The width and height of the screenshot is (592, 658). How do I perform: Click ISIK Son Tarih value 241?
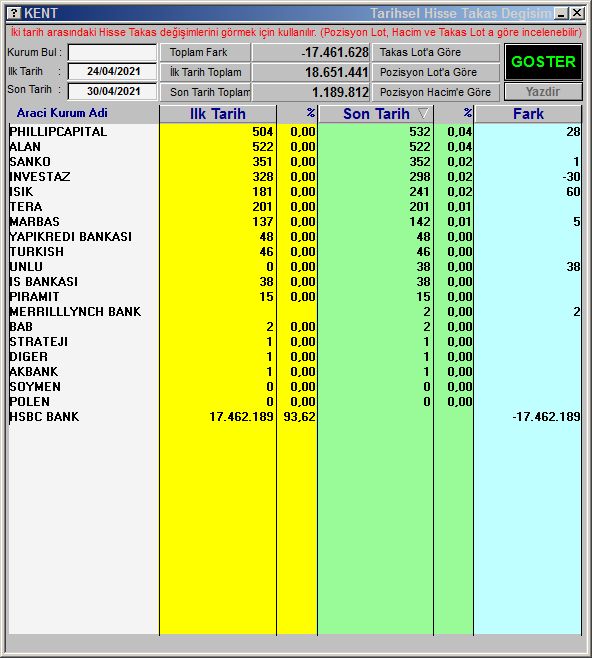(420, 192)
